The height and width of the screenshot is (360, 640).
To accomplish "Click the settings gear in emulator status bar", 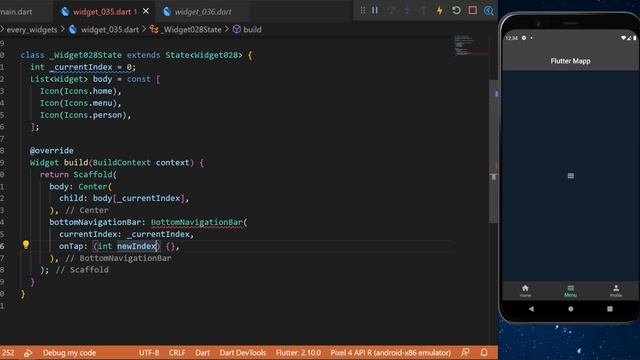I will point(524,38).
